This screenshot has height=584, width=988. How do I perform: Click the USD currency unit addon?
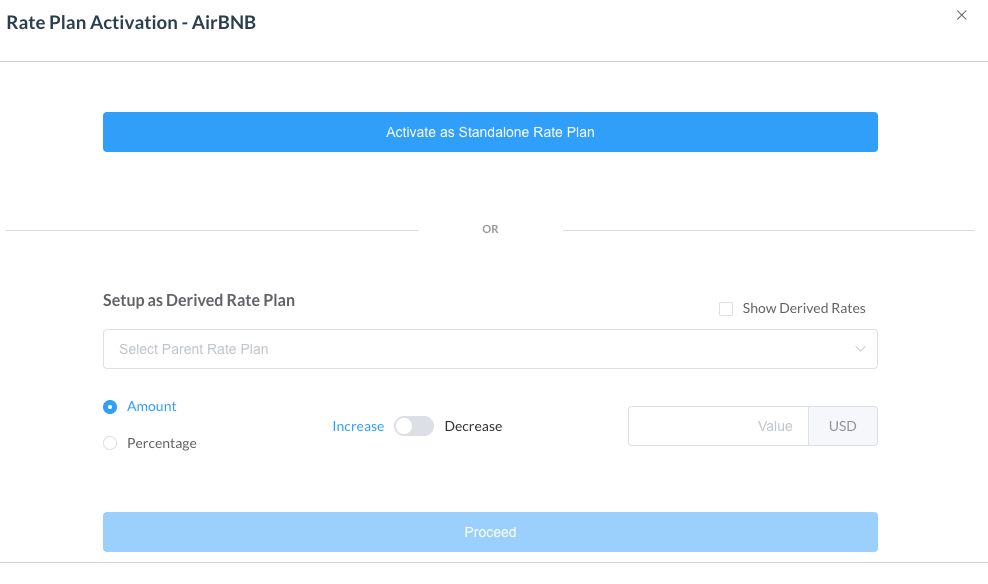coord(842,426)
